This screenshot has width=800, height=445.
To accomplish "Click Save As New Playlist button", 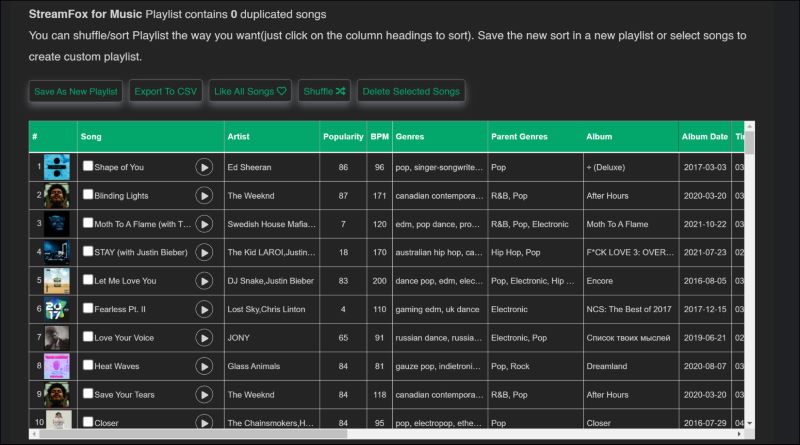I will (76, 91).
